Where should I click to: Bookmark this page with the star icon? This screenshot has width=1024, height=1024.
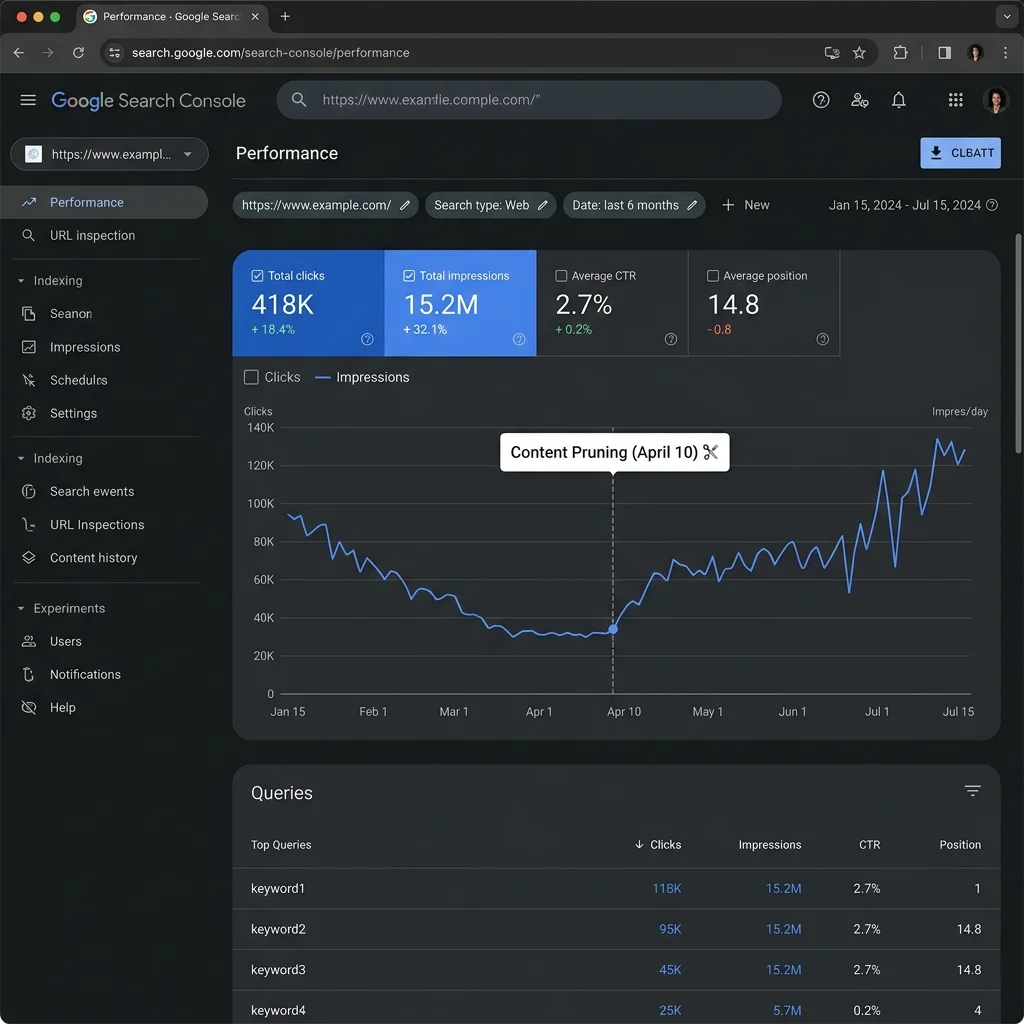point(859,53)
